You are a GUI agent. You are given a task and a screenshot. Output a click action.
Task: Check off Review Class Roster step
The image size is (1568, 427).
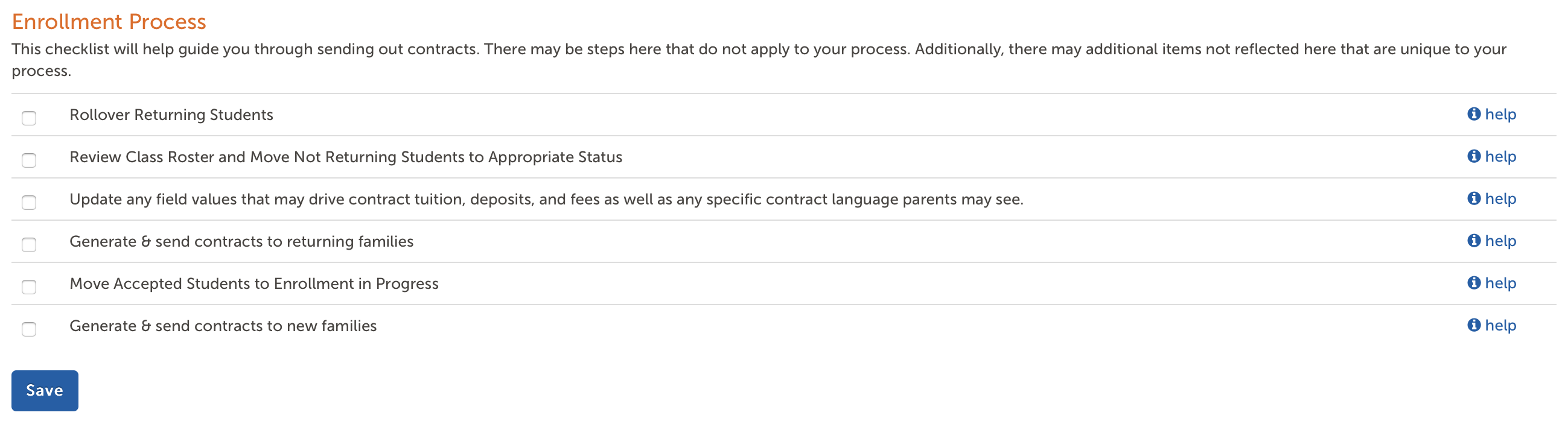pyautogui.click(x=28, y=160)
